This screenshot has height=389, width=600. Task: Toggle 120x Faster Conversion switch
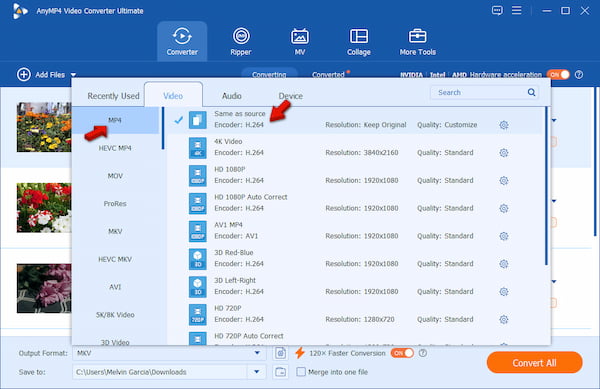[402, 353]
